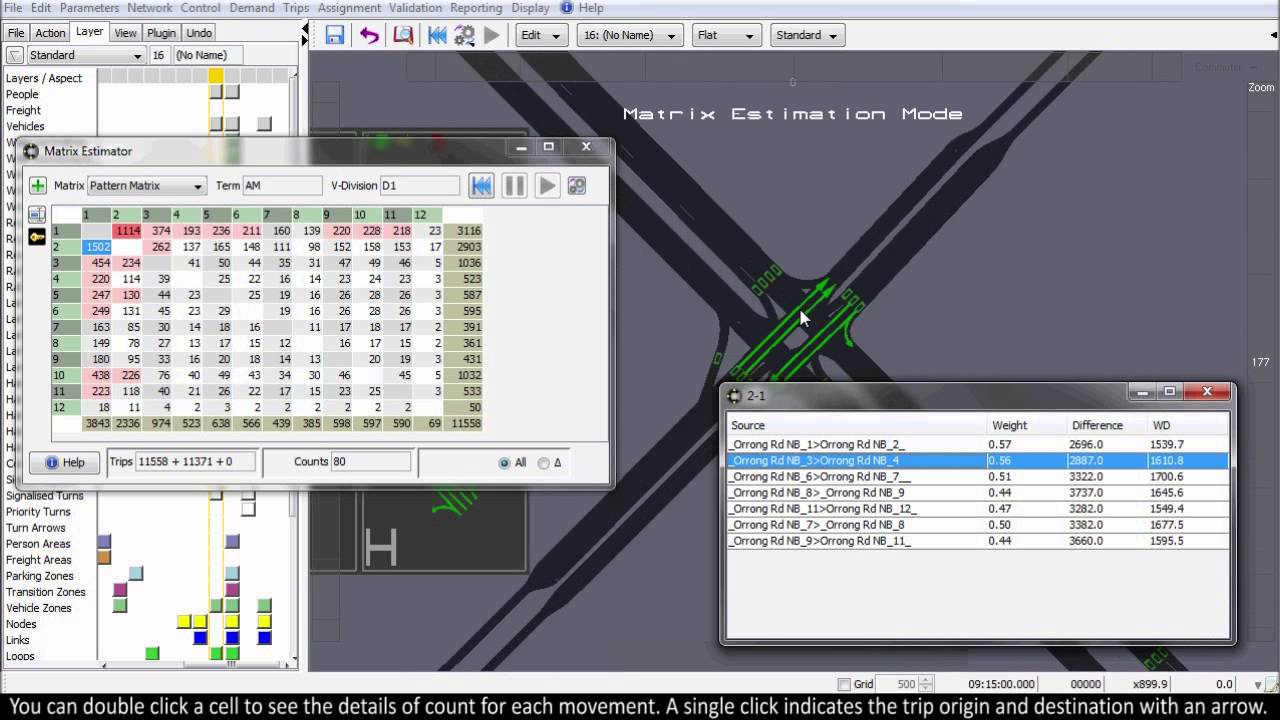Image resolution: width=1280 pixels, height=720 pixels.
Task: Open Matrix Estimator settings icon next to play
Action: coord(577,186)
